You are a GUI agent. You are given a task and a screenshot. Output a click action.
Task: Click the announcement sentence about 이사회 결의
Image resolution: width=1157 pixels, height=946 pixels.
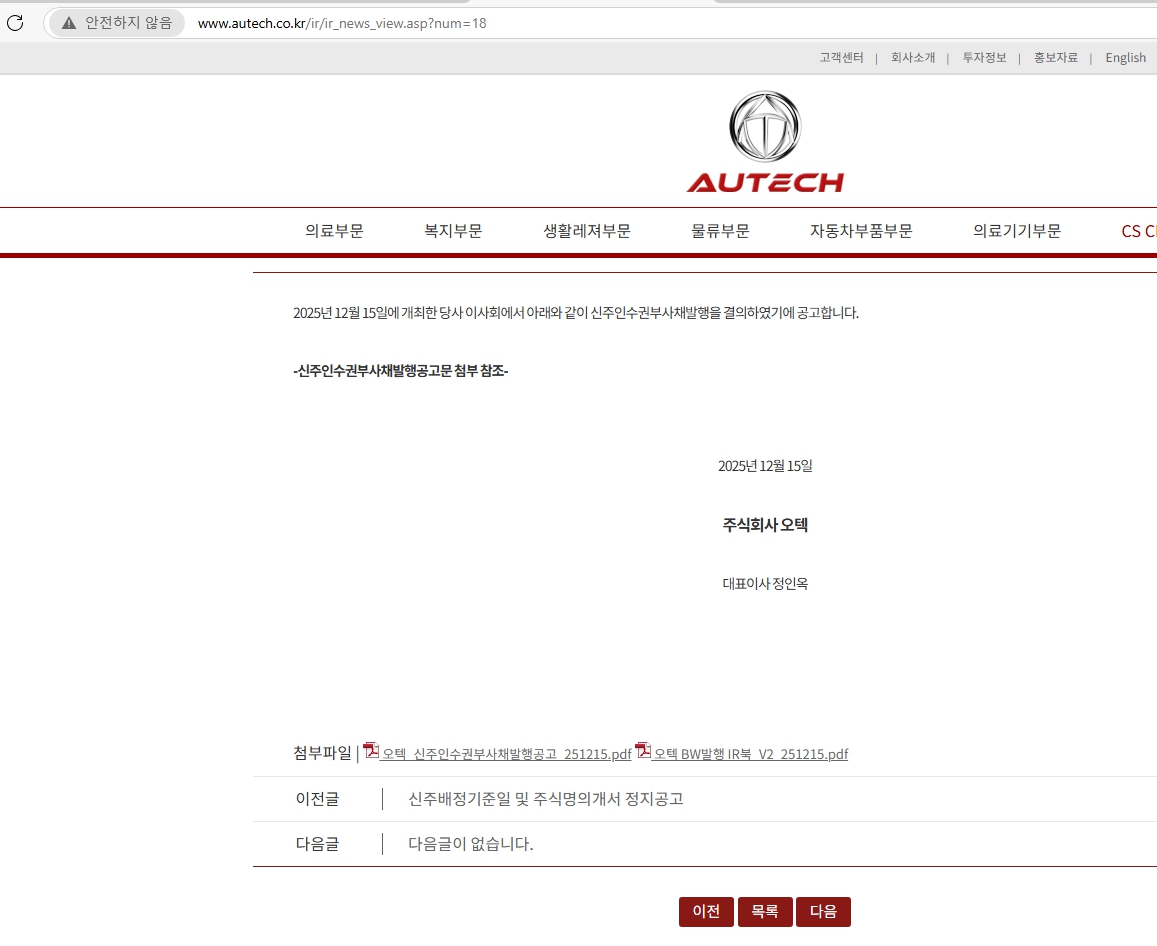(x=576, y=313)
